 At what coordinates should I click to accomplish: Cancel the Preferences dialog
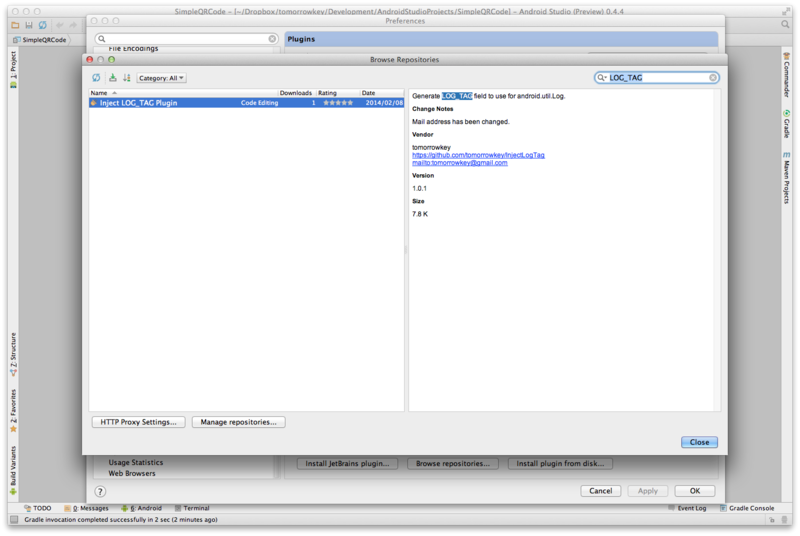[601, 491]
